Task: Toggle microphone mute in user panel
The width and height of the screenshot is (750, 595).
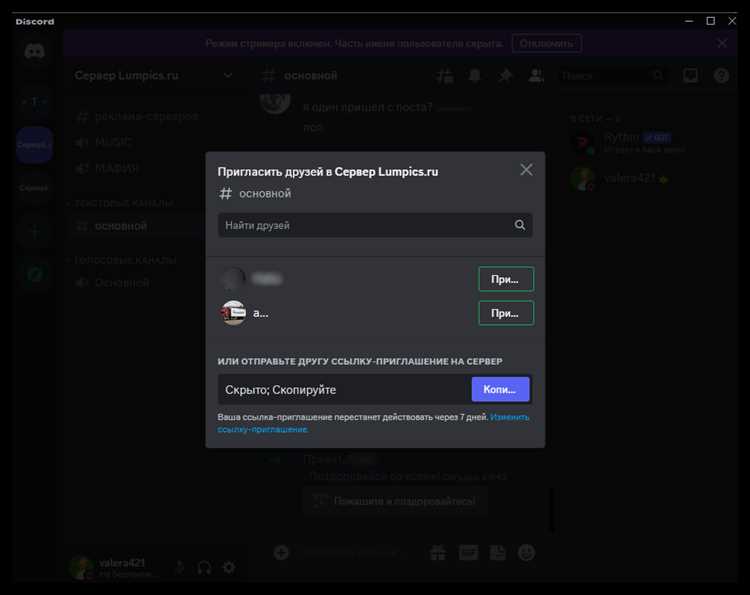Action: click(x=179, y=567)
